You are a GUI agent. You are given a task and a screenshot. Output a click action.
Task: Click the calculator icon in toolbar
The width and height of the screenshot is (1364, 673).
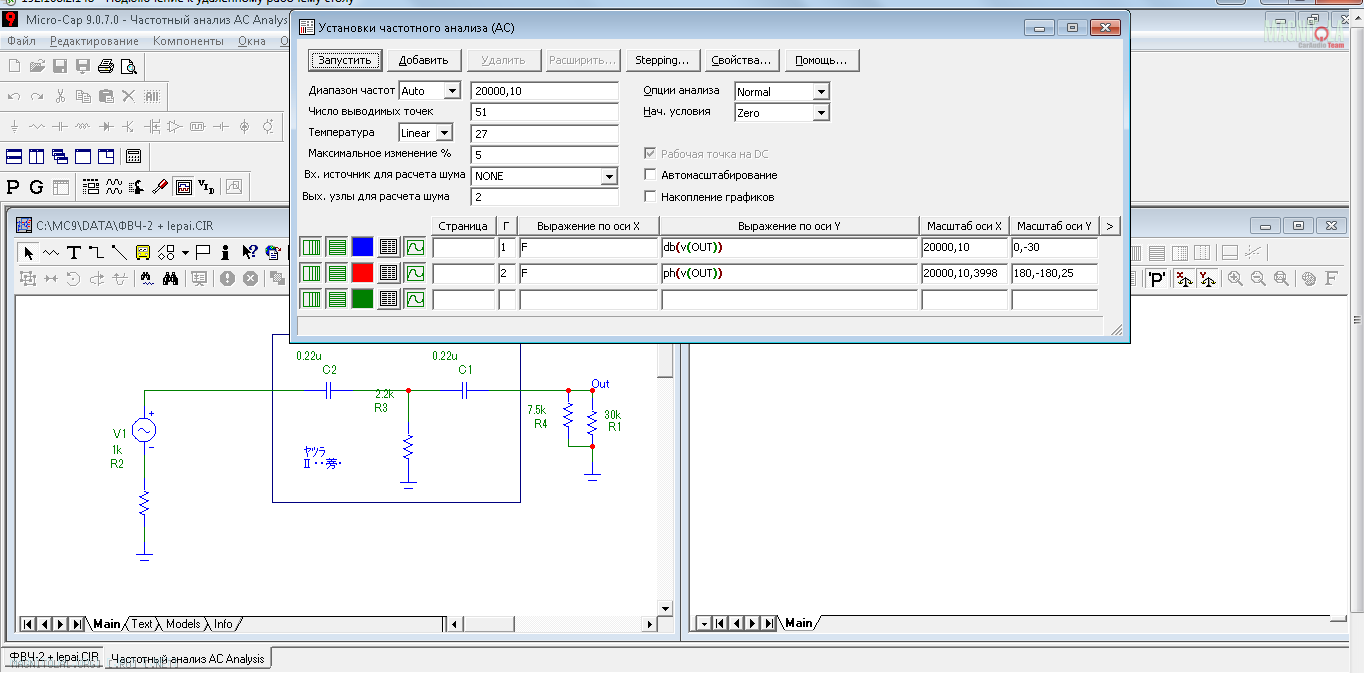pyautogui.click(x=133, y=157)
